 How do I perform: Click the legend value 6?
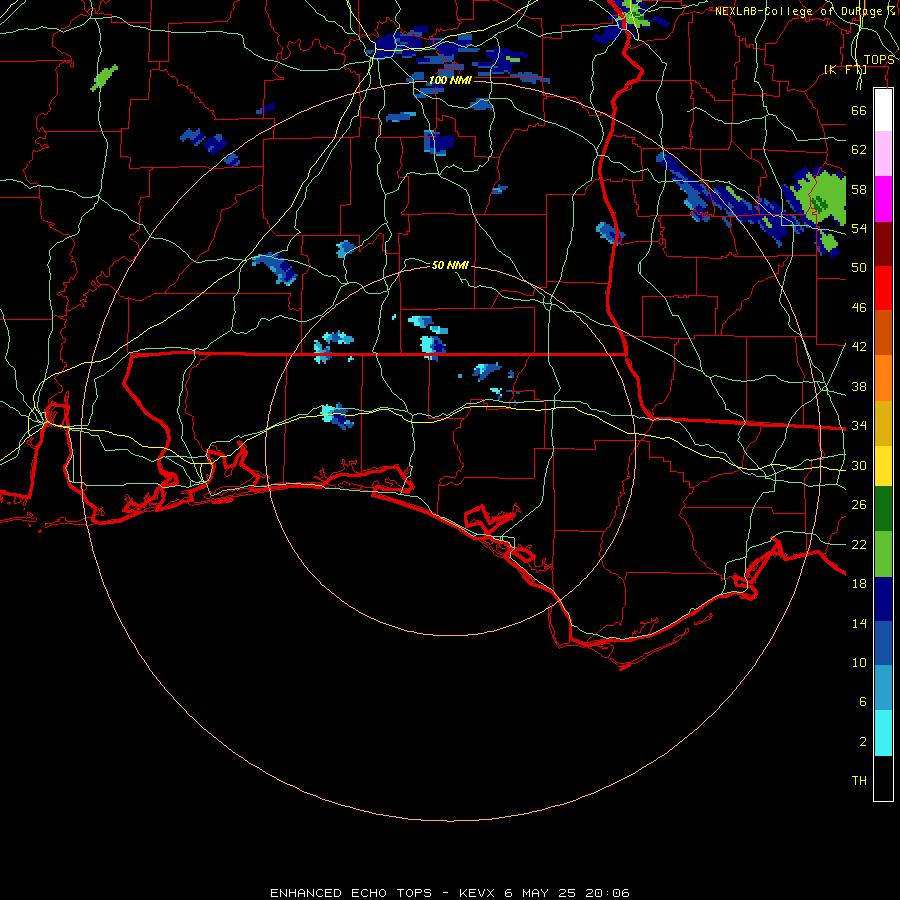[x=862, y=701]
